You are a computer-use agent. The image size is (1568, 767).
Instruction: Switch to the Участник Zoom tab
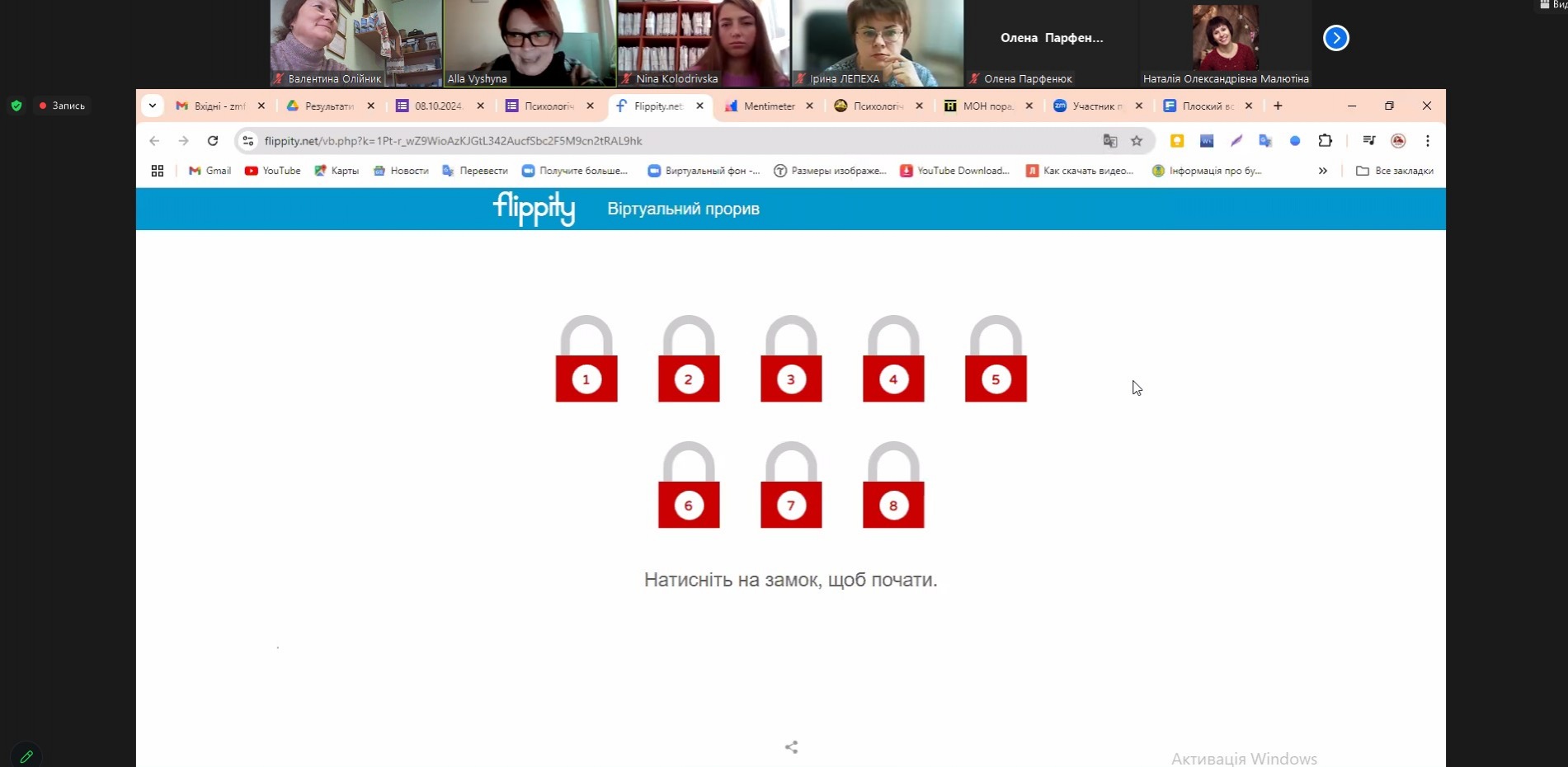pos(1097,106)
